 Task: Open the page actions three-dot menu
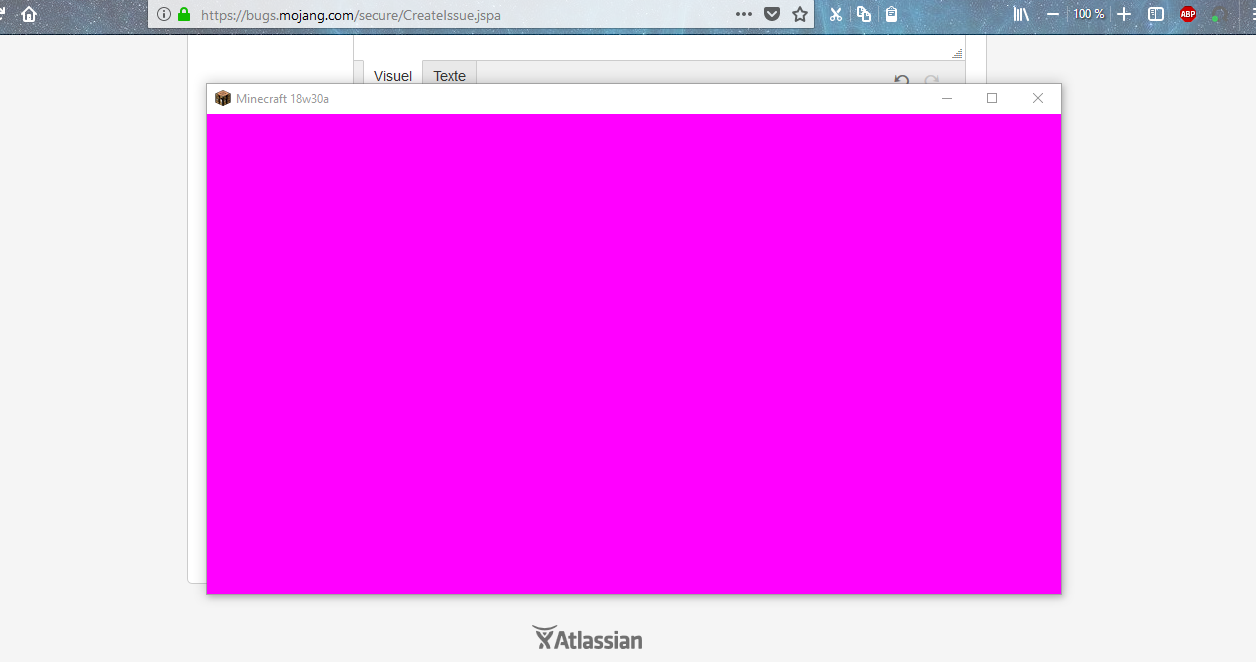click(x=743, y=14)
